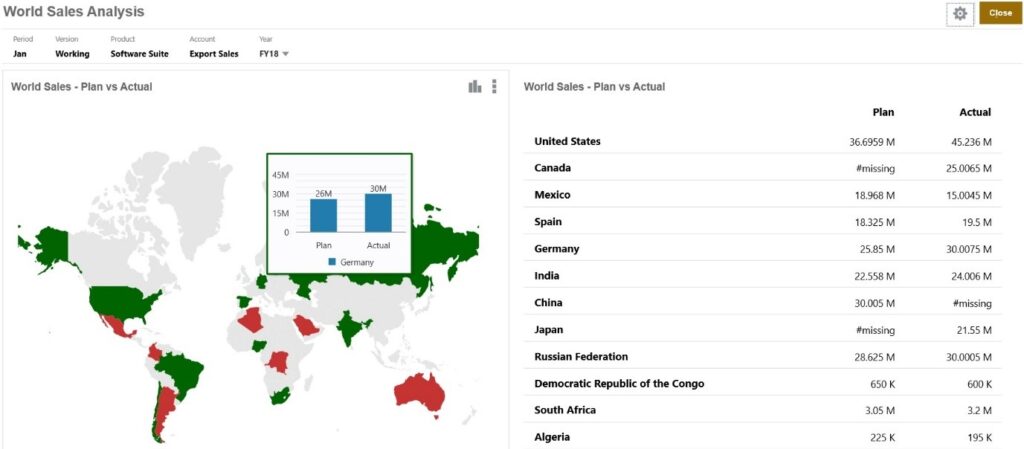This screenshot has height=449, width=1024.
Task: Click the United States on the map
Action: [121, 303]
